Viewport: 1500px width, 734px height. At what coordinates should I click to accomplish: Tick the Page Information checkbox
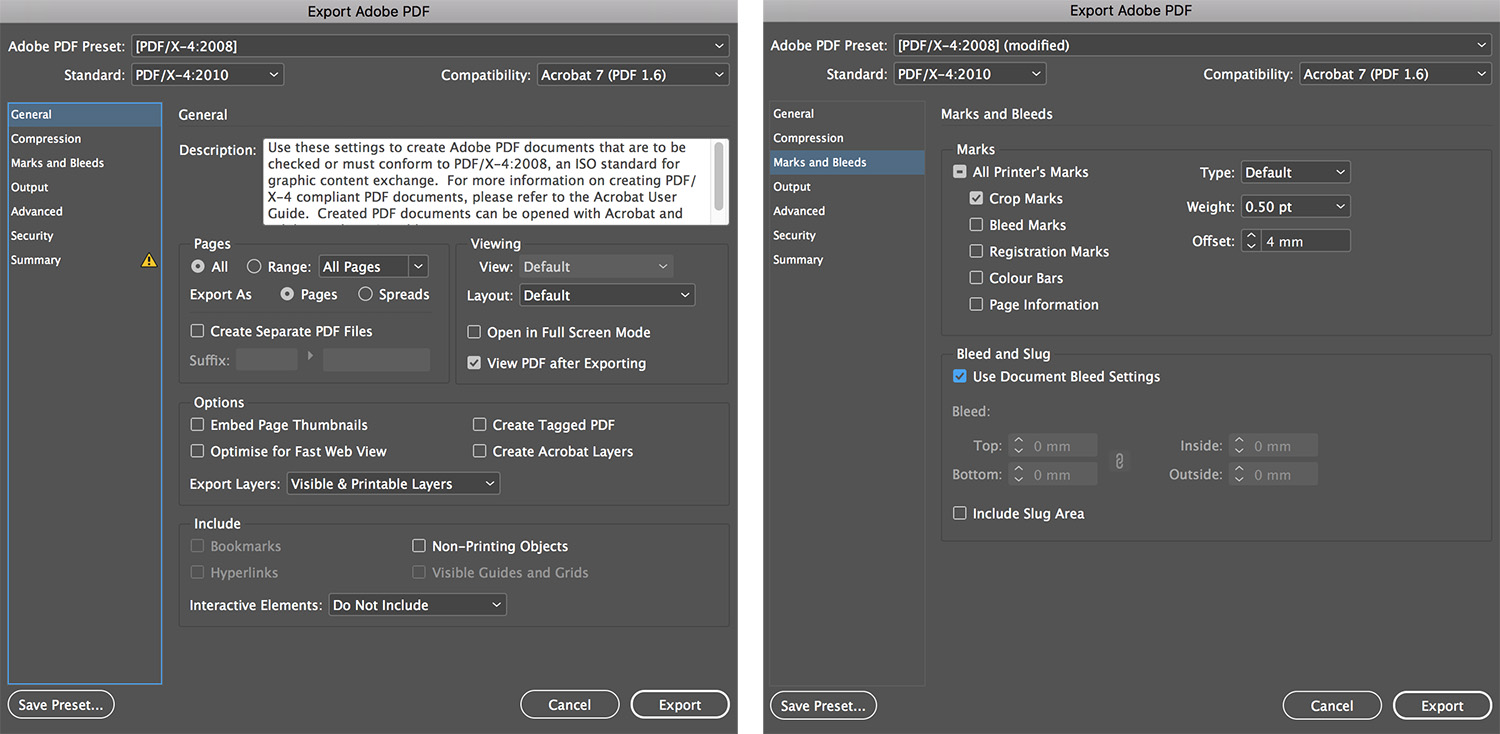coord(976,304)
